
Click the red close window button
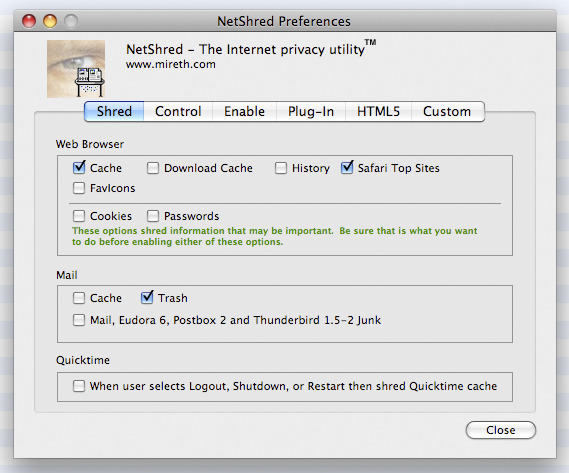tap(29, 21)
